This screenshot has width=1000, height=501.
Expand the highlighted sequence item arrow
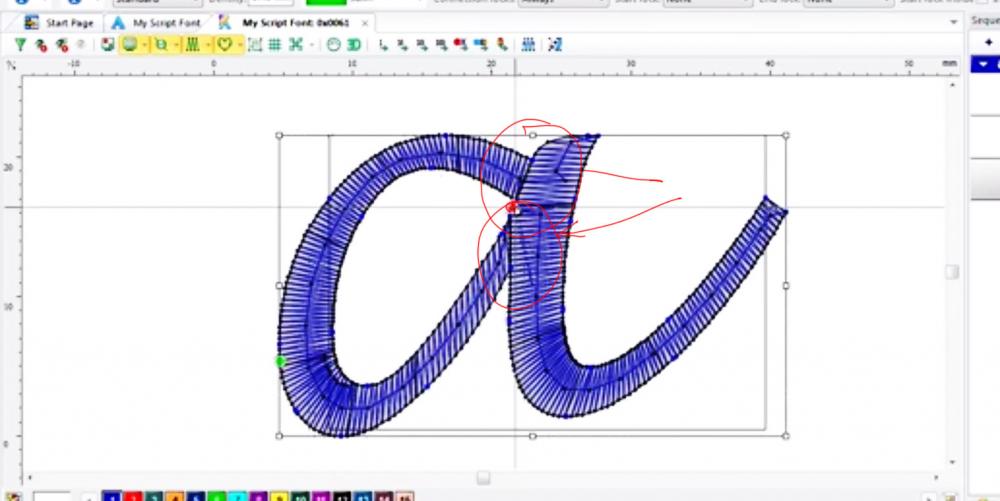tap(983, 64)
